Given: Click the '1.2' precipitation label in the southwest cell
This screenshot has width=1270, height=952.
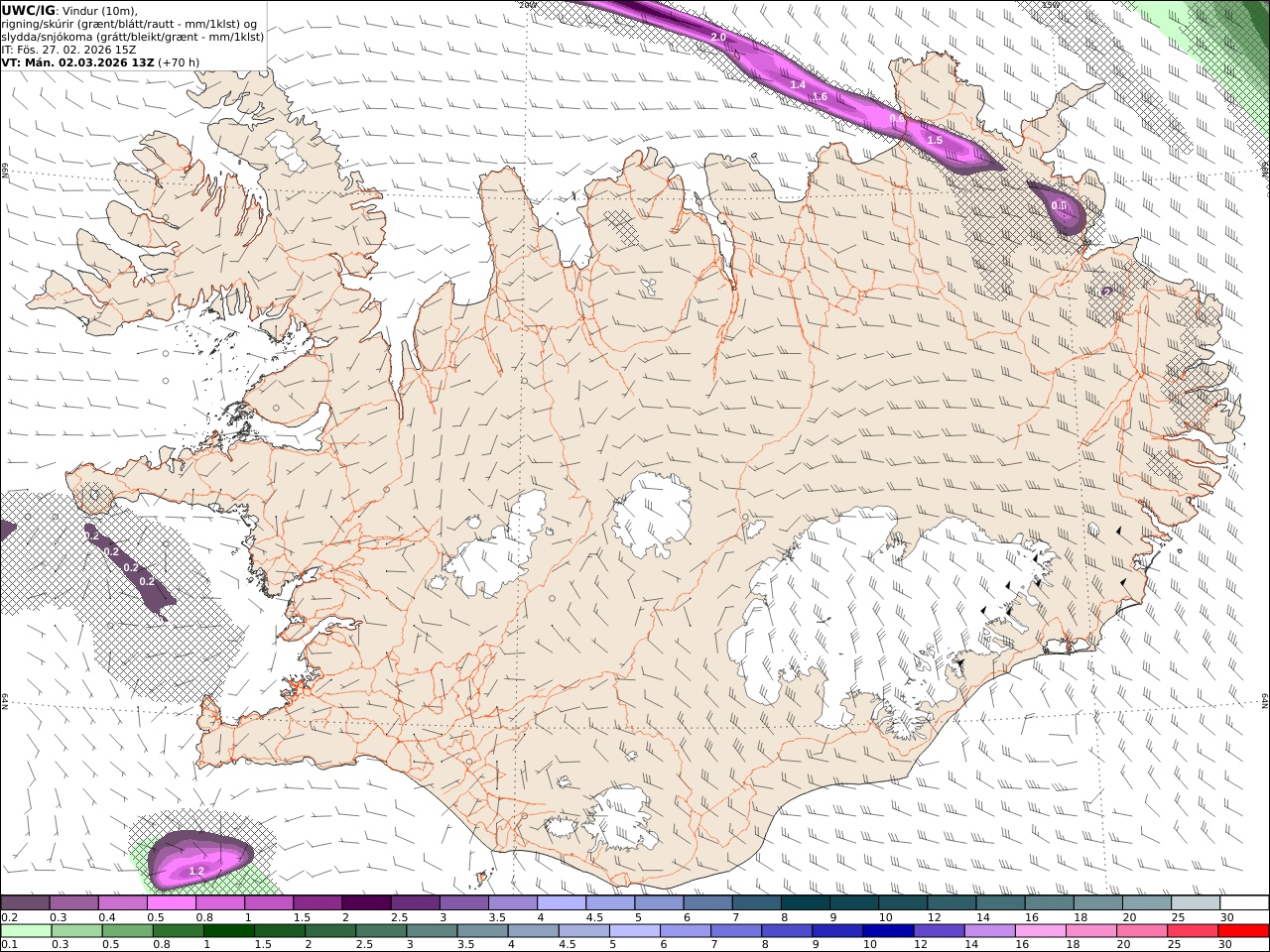Looking at the screenshot, I should pos(196,871).
